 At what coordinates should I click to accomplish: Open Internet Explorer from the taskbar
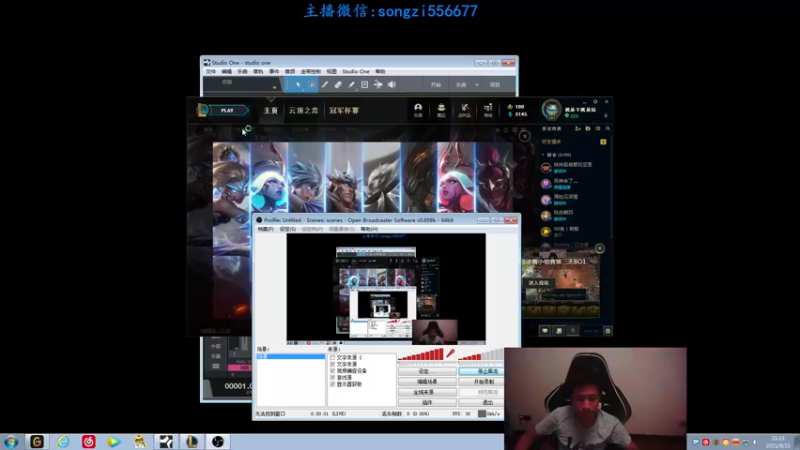63,441
